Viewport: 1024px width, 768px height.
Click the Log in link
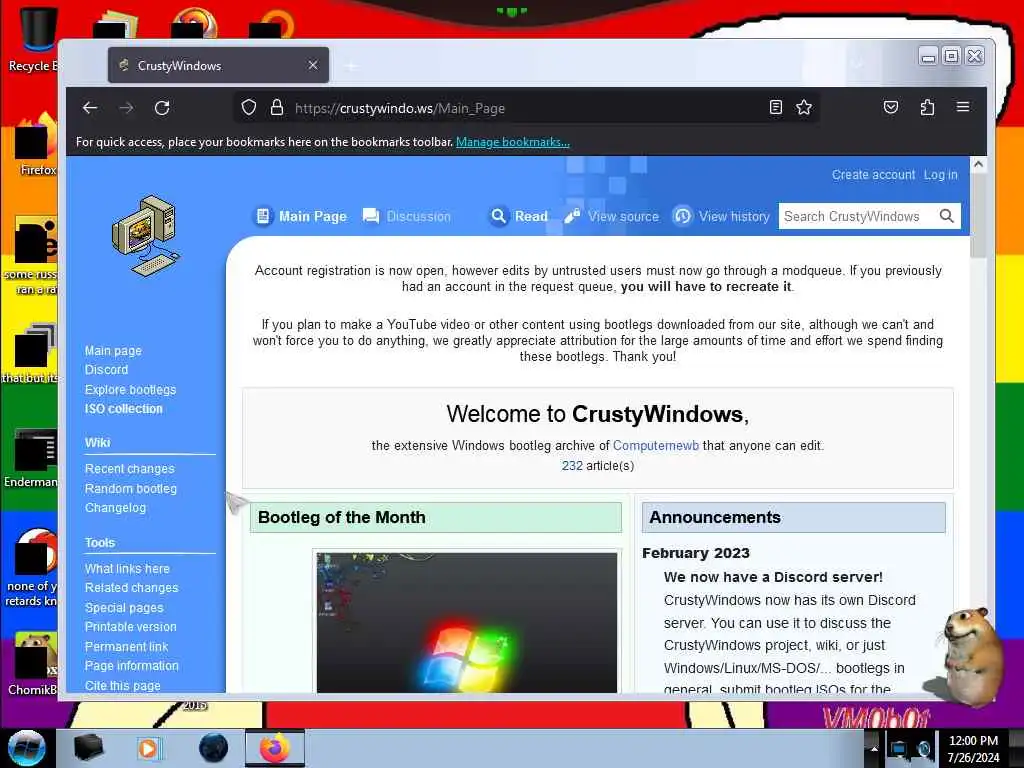[940, 175]
